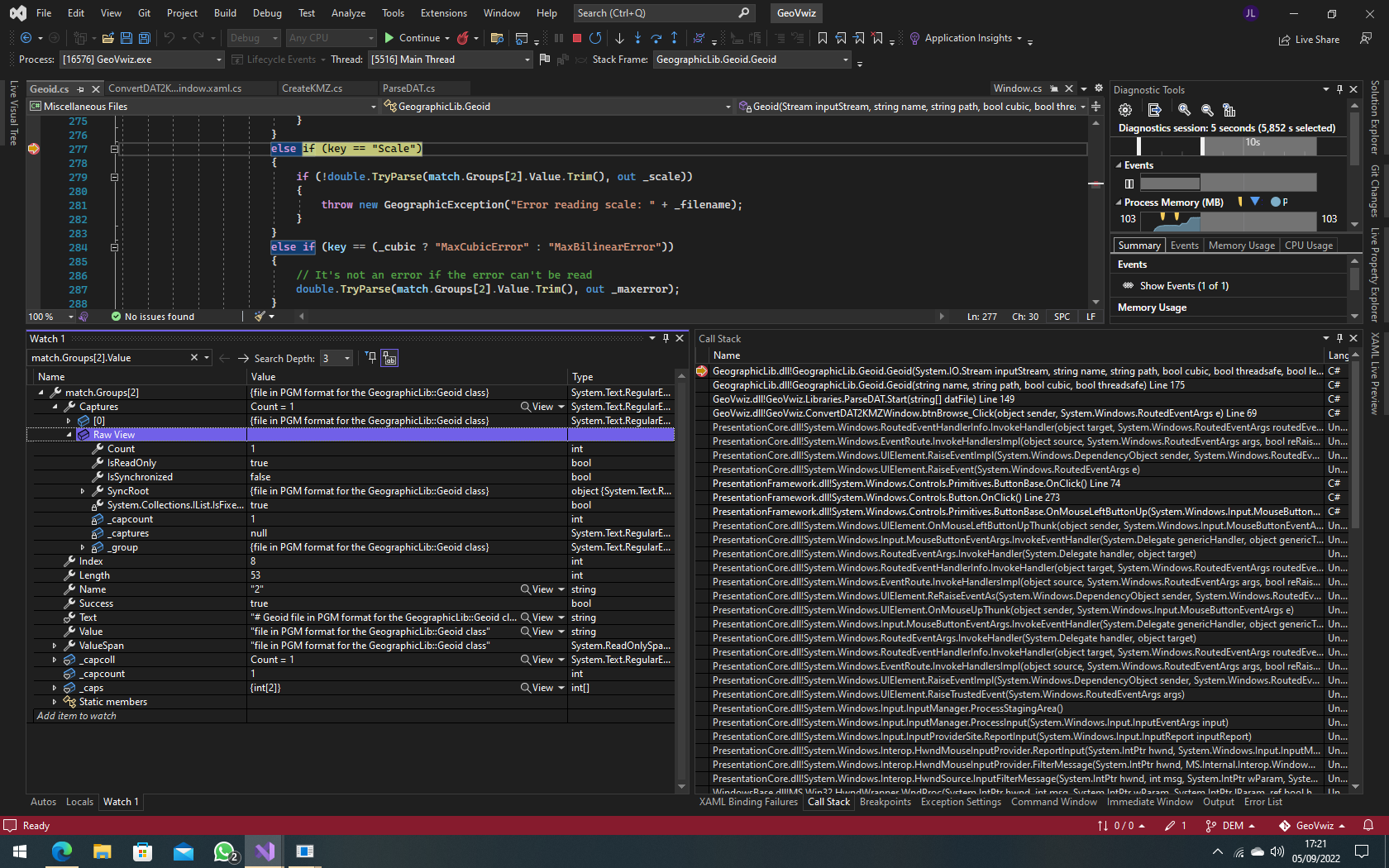Pin the Diagnostic Tools panel
This screenshot has width=1389, height=868.
pyautogui.click(x=1339, y=89)
